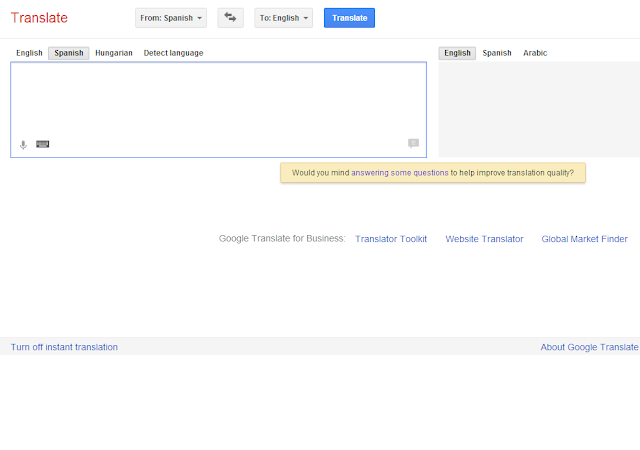Screen dimensions: 640x450
Task: Open the on-screen keyboard icon
Action: (42, 144)
